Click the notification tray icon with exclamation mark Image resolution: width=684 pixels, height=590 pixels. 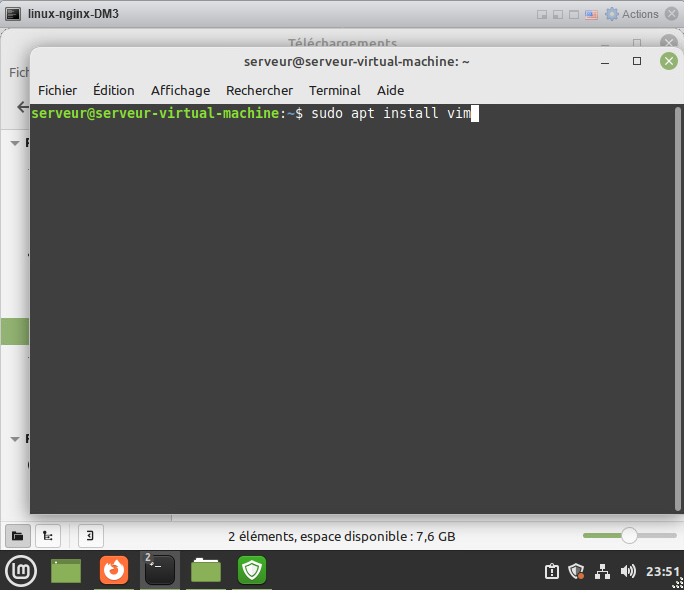(551, 572)
